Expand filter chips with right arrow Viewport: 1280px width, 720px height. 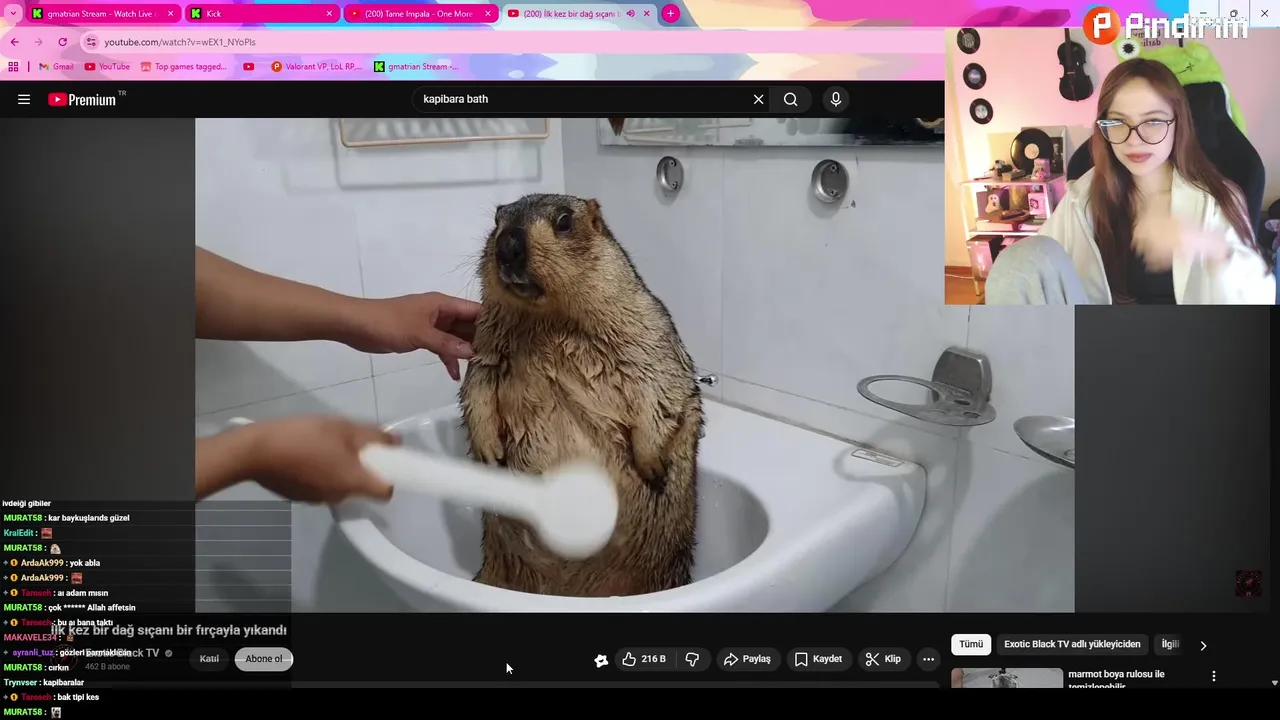pos(1203,646)
